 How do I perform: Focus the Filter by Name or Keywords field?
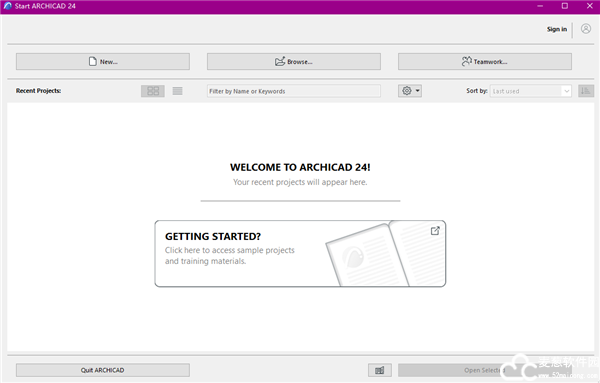pos(293,91)
